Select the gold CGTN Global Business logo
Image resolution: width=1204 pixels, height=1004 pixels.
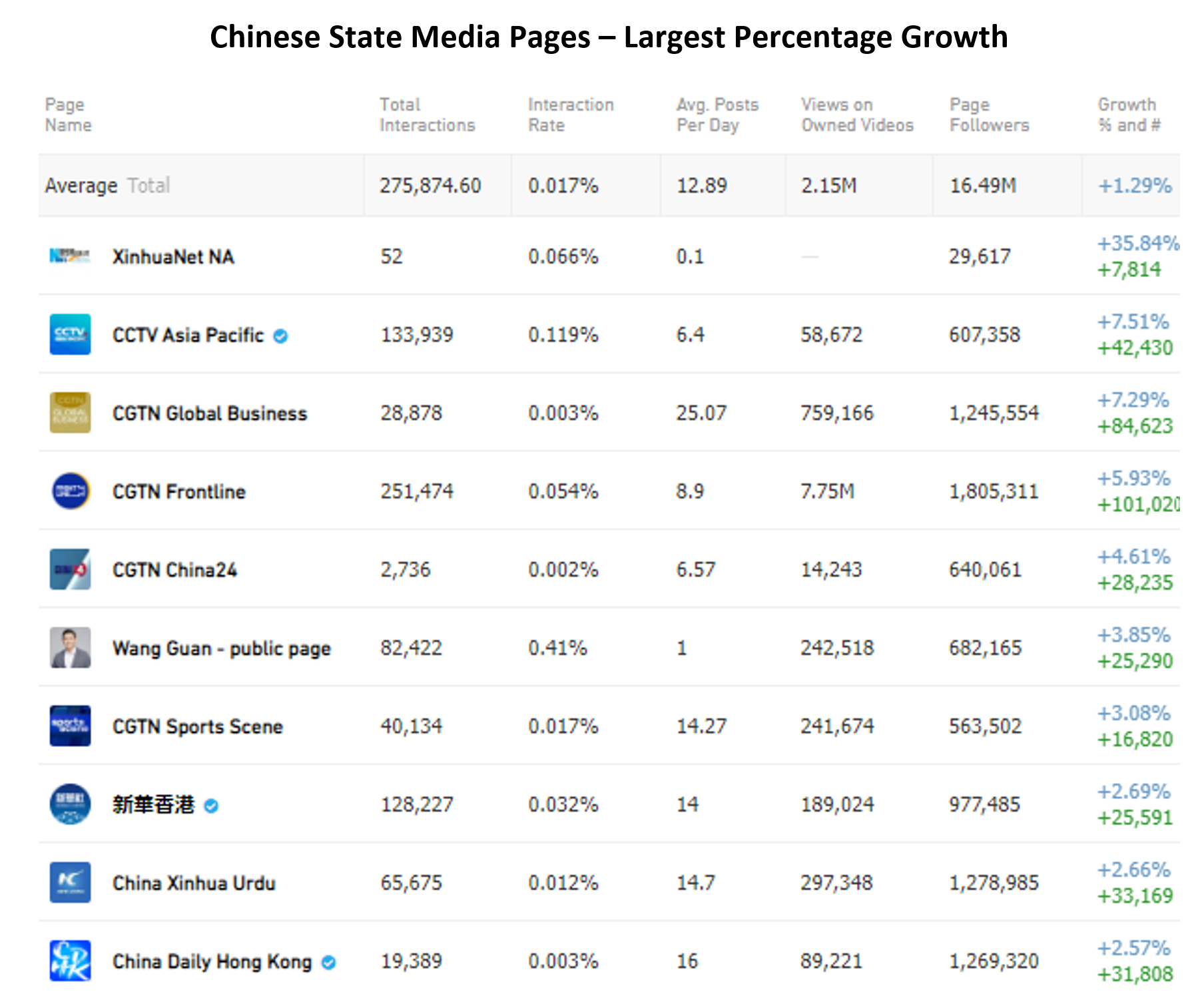coord(70,413)
